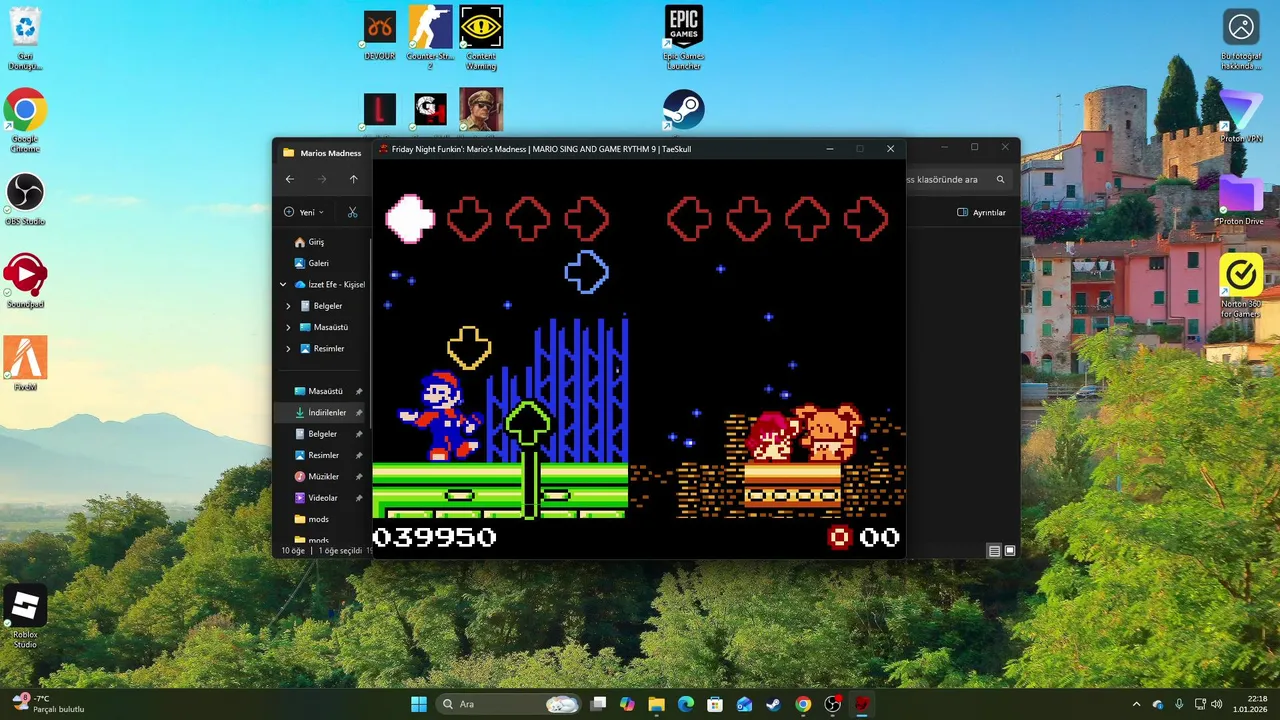Click the game score 039950

434,538
